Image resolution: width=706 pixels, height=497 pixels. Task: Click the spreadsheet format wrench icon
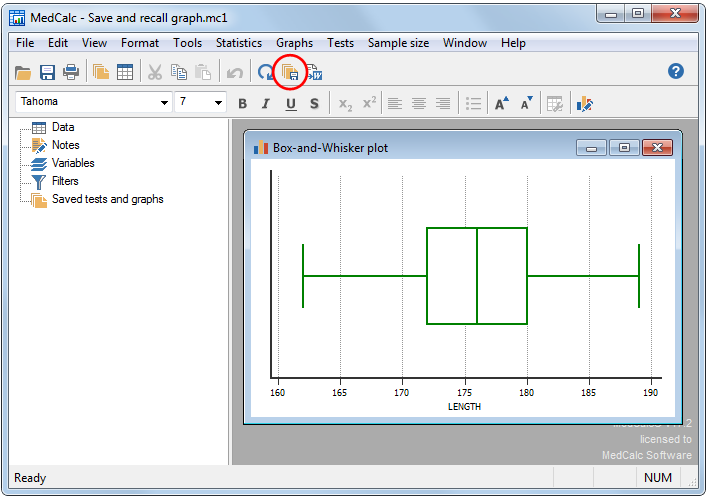555,104
